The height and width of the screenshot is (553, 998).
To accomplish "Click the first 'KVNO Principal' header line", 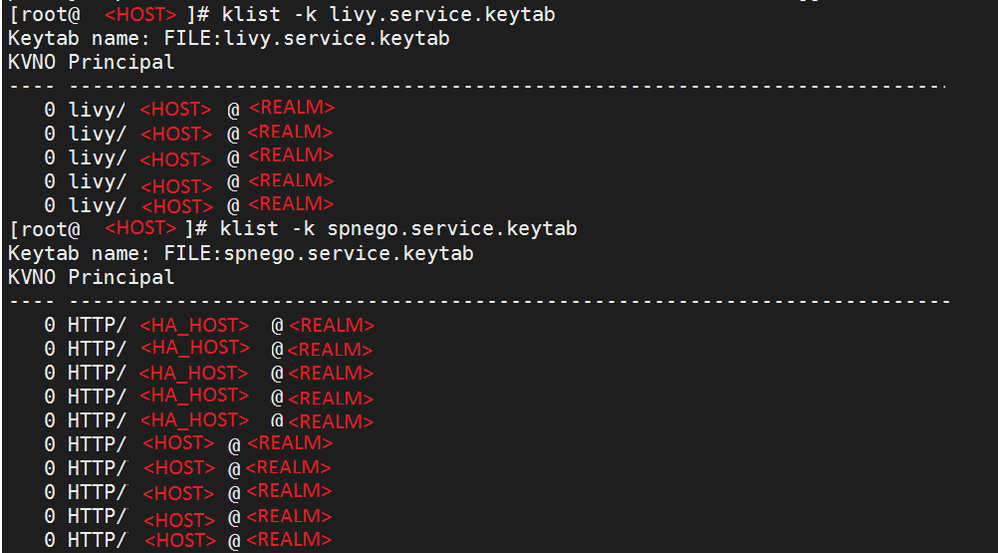I will point(90,62).
